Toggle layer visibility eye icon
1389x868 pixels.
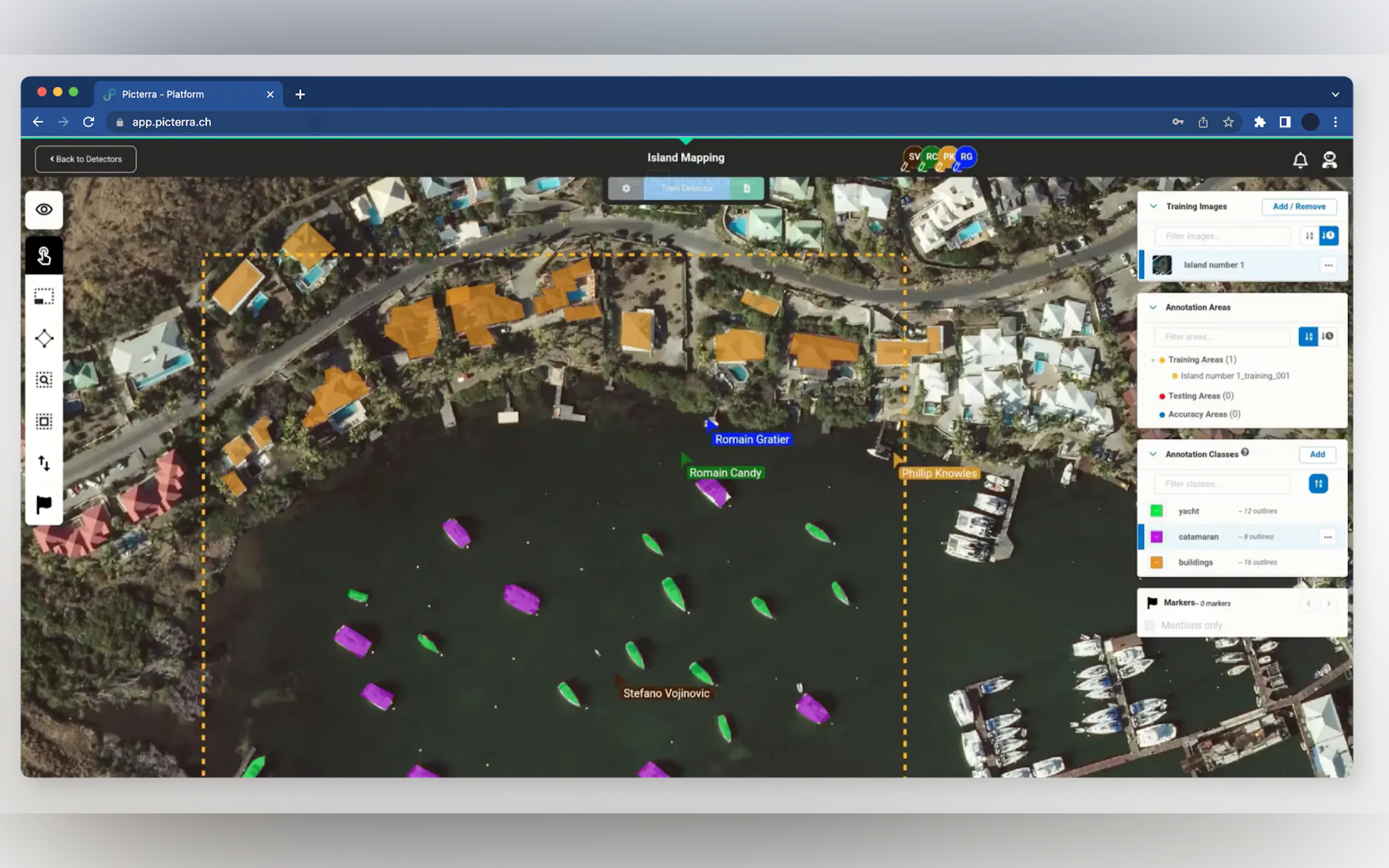pos(44,209)
